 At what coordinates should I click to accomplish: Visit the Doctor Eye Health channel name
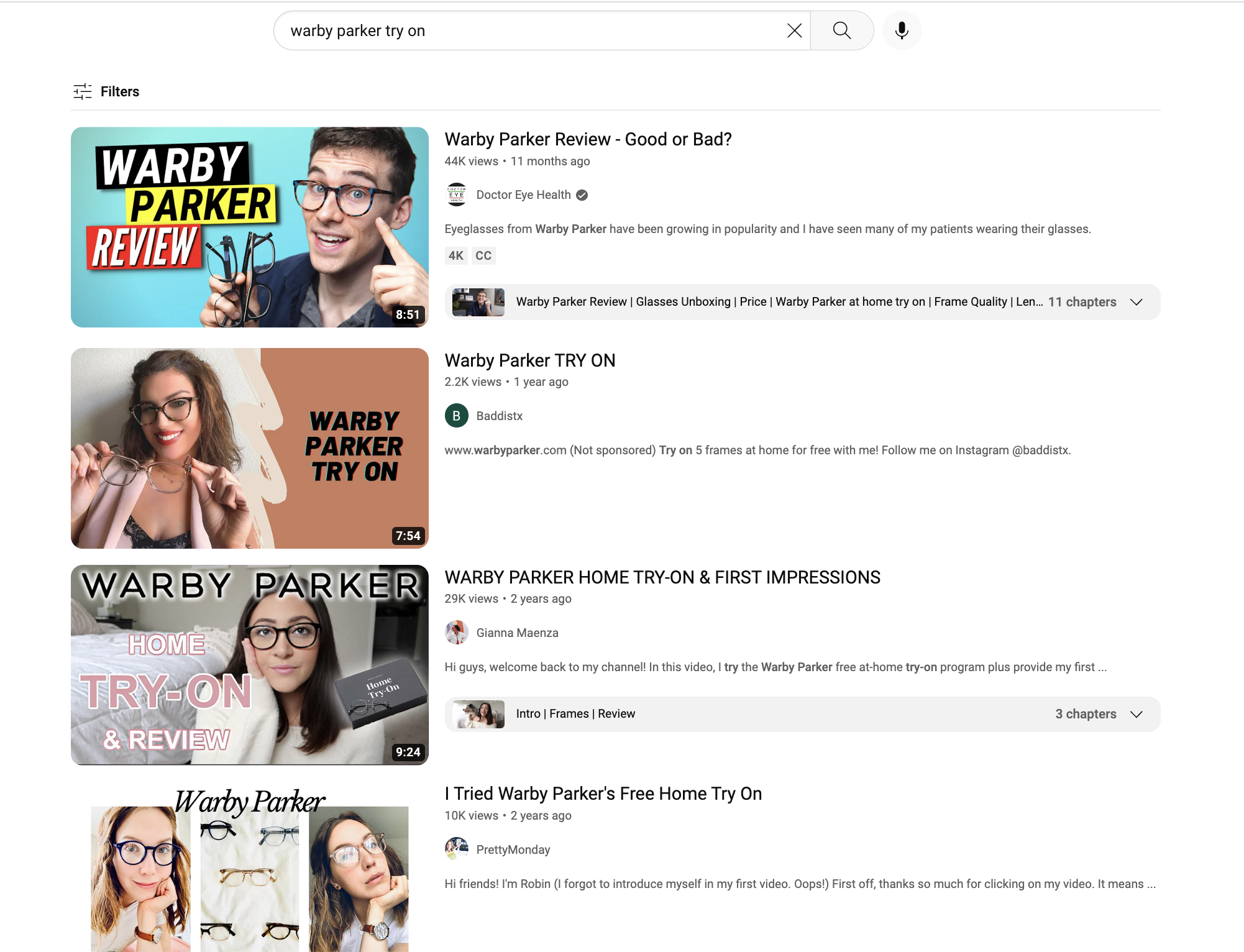[523, 195]
